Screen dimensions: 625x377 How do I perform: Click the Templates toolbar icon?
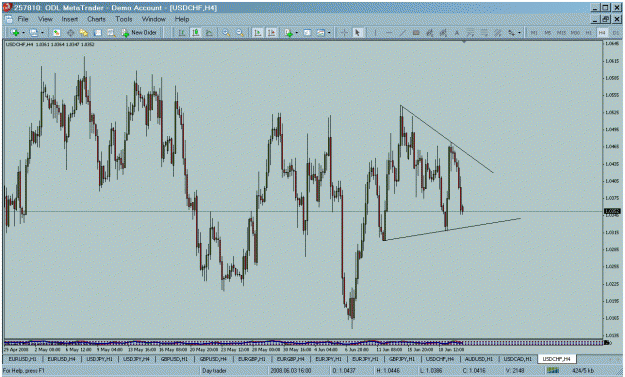[x=321, y=33]
